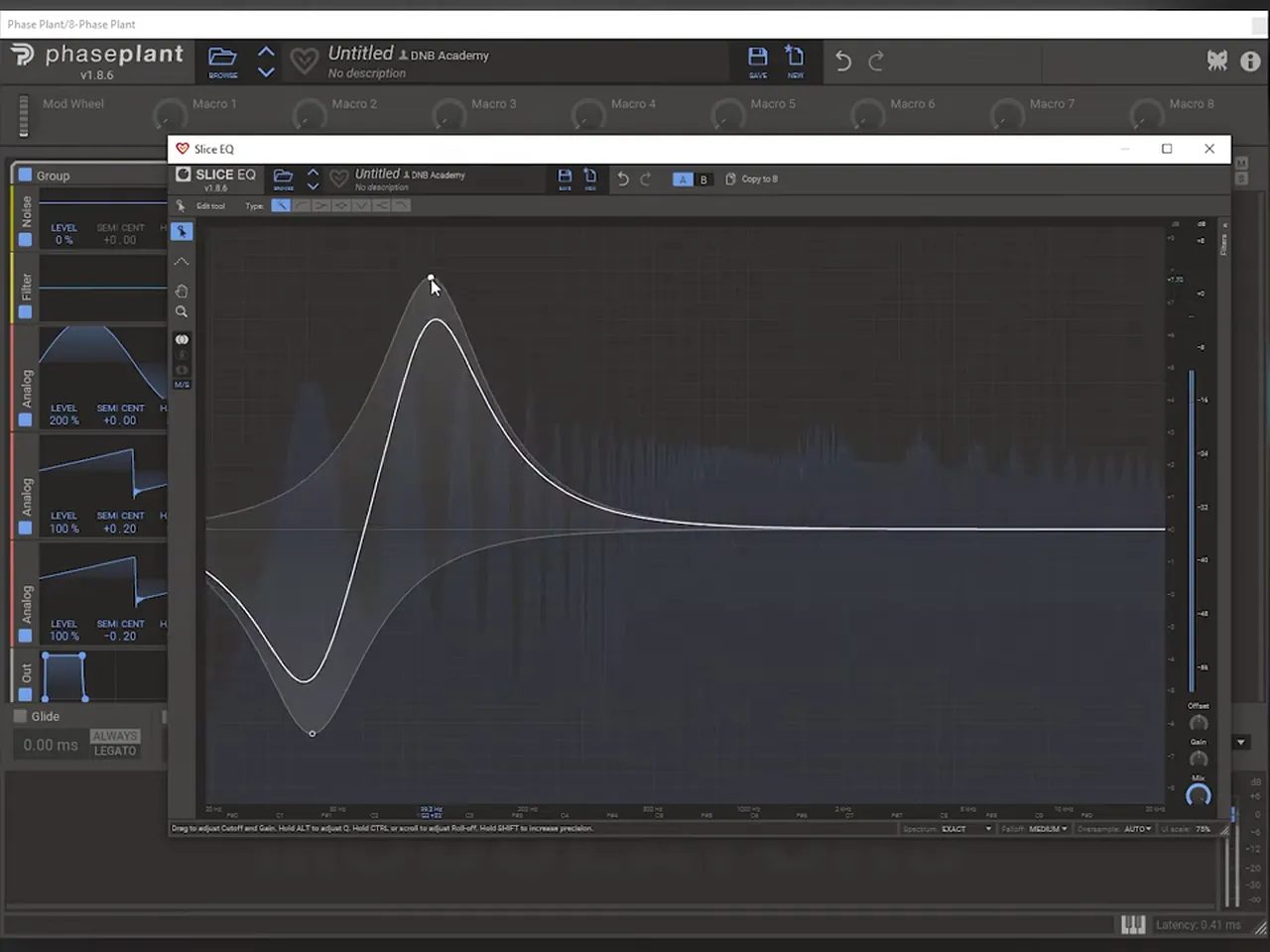Toggle the Noise generator on/off
Viewport: 1270px width, 952px height.
25,239
